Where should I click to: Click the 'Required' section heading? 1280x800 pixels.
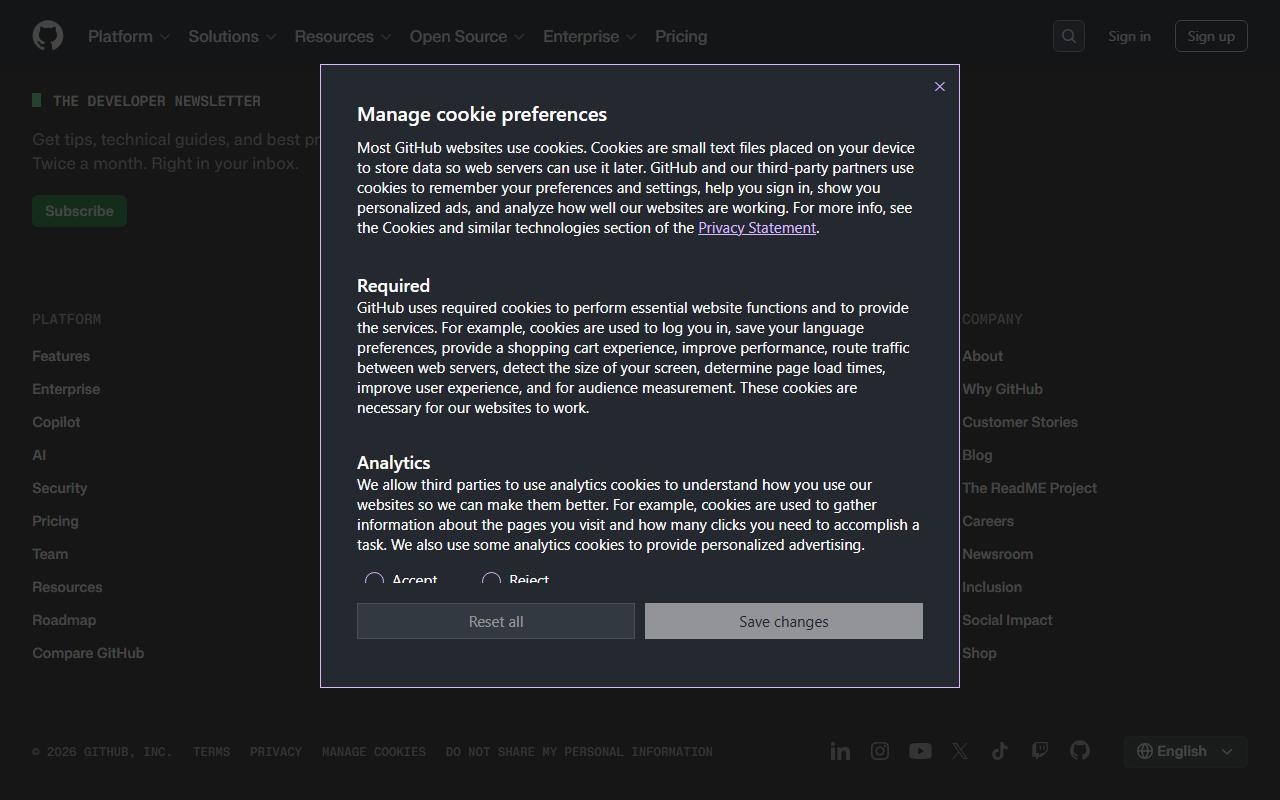tap(393, 286)
